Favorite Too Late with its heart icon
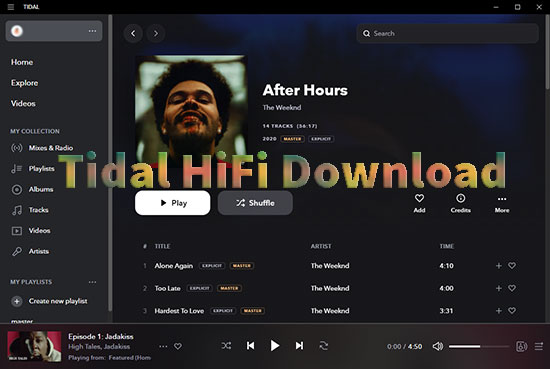The image size is (550, 369). [512, 288]
